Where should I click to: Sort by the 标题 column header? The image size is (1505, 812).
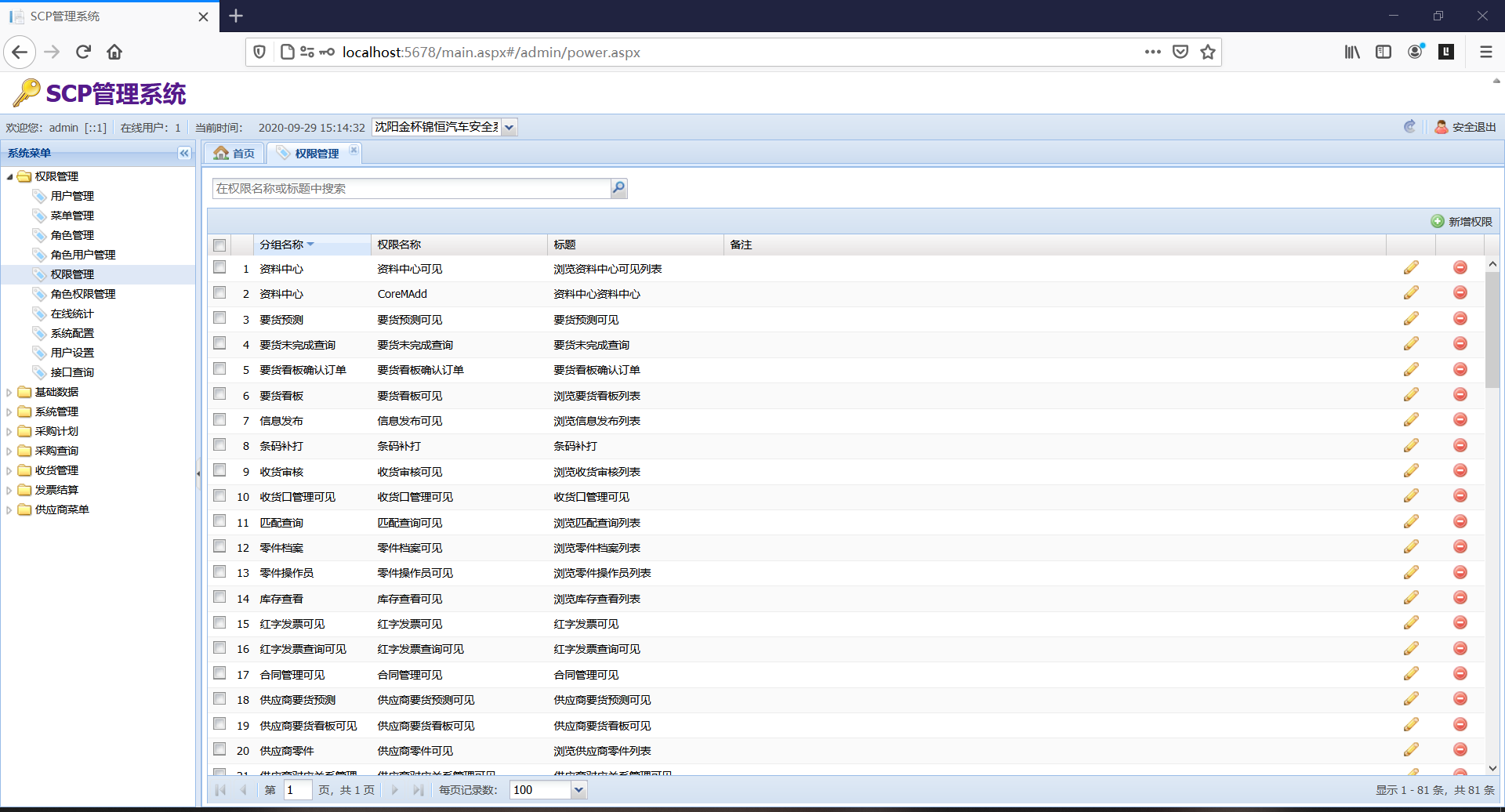point(636,245)
